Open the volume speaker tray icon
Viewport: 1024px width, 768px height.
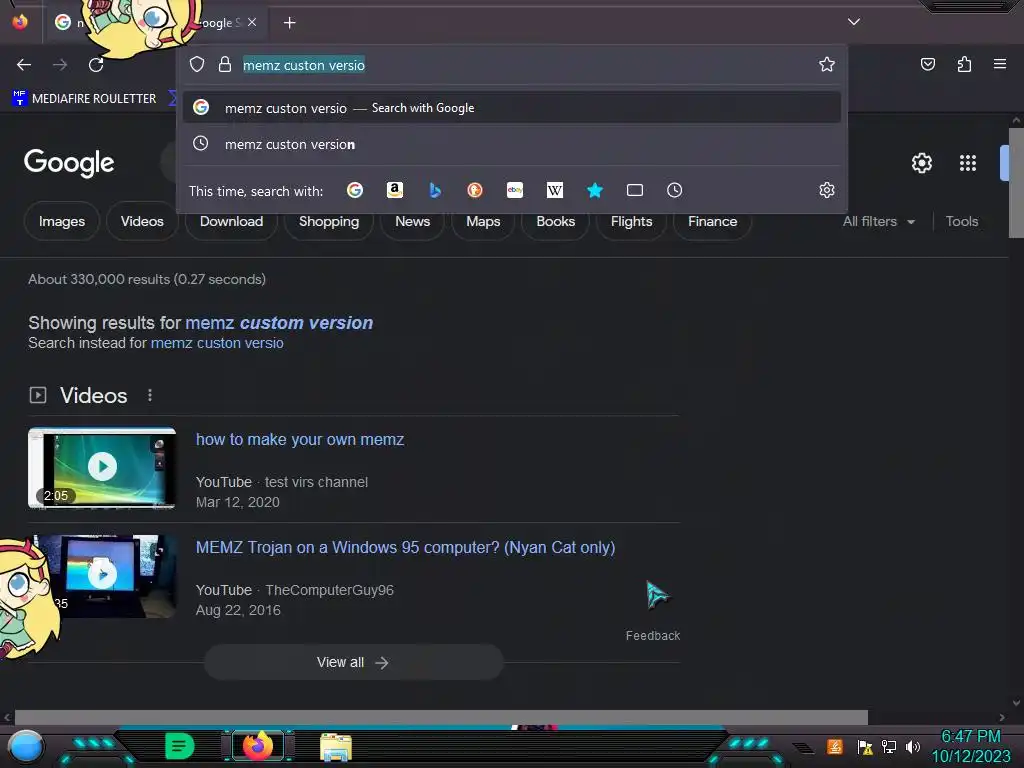[x=913, y=746]
